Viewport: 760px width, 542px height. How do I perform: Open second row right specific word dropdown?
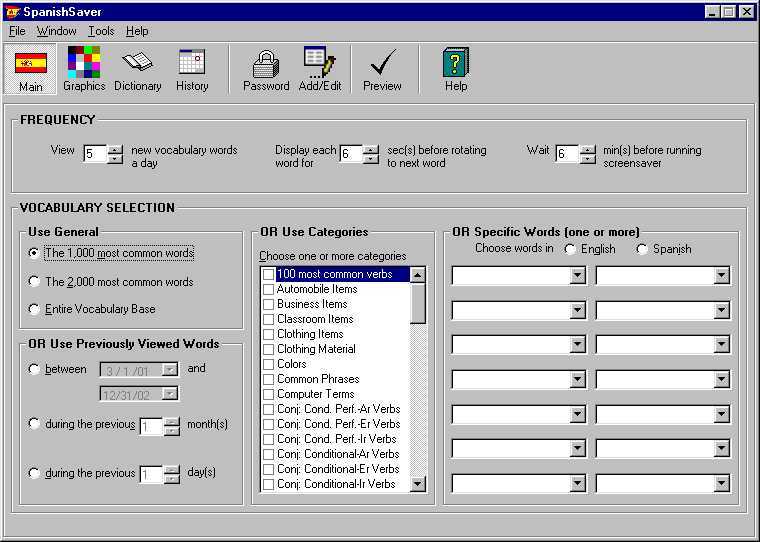(721, 310)
